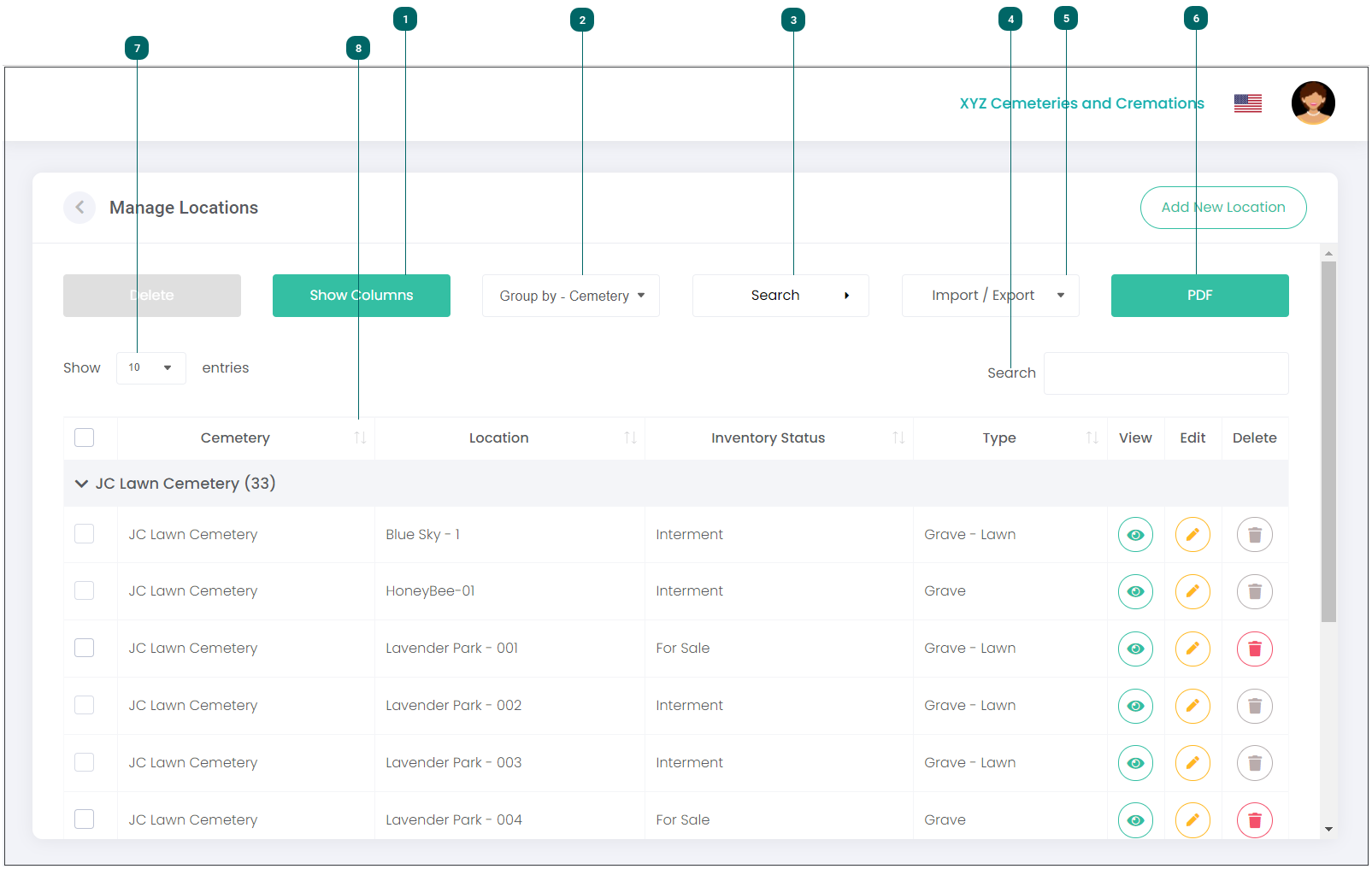Click pencil edit icon for HoneyBee-01
Screen dimensions: 1372x869
point(1192,591)
